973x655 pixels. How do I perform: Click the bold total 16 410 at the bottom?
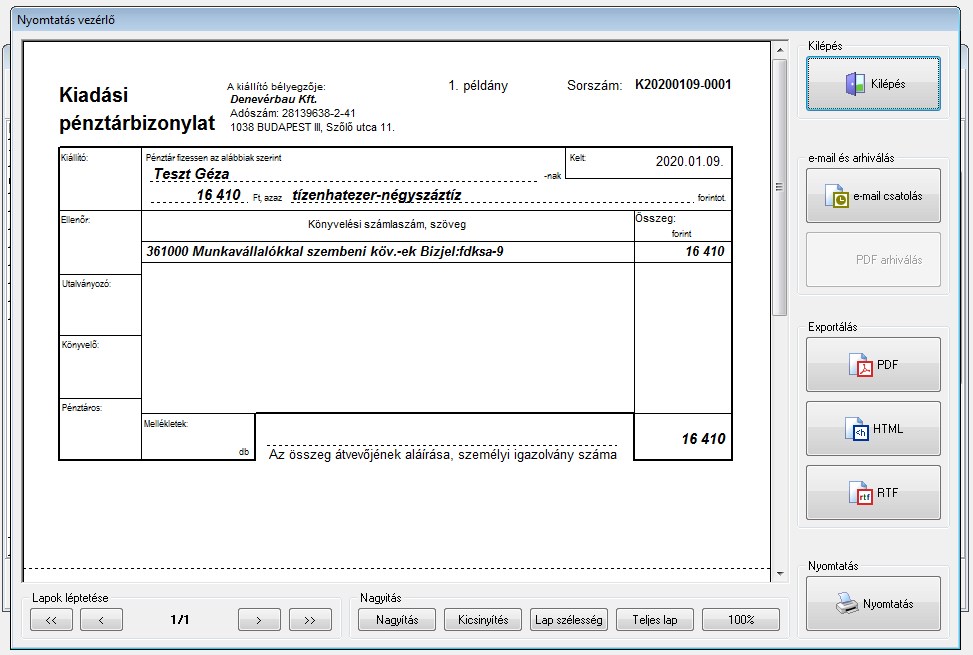coord(703,439)
